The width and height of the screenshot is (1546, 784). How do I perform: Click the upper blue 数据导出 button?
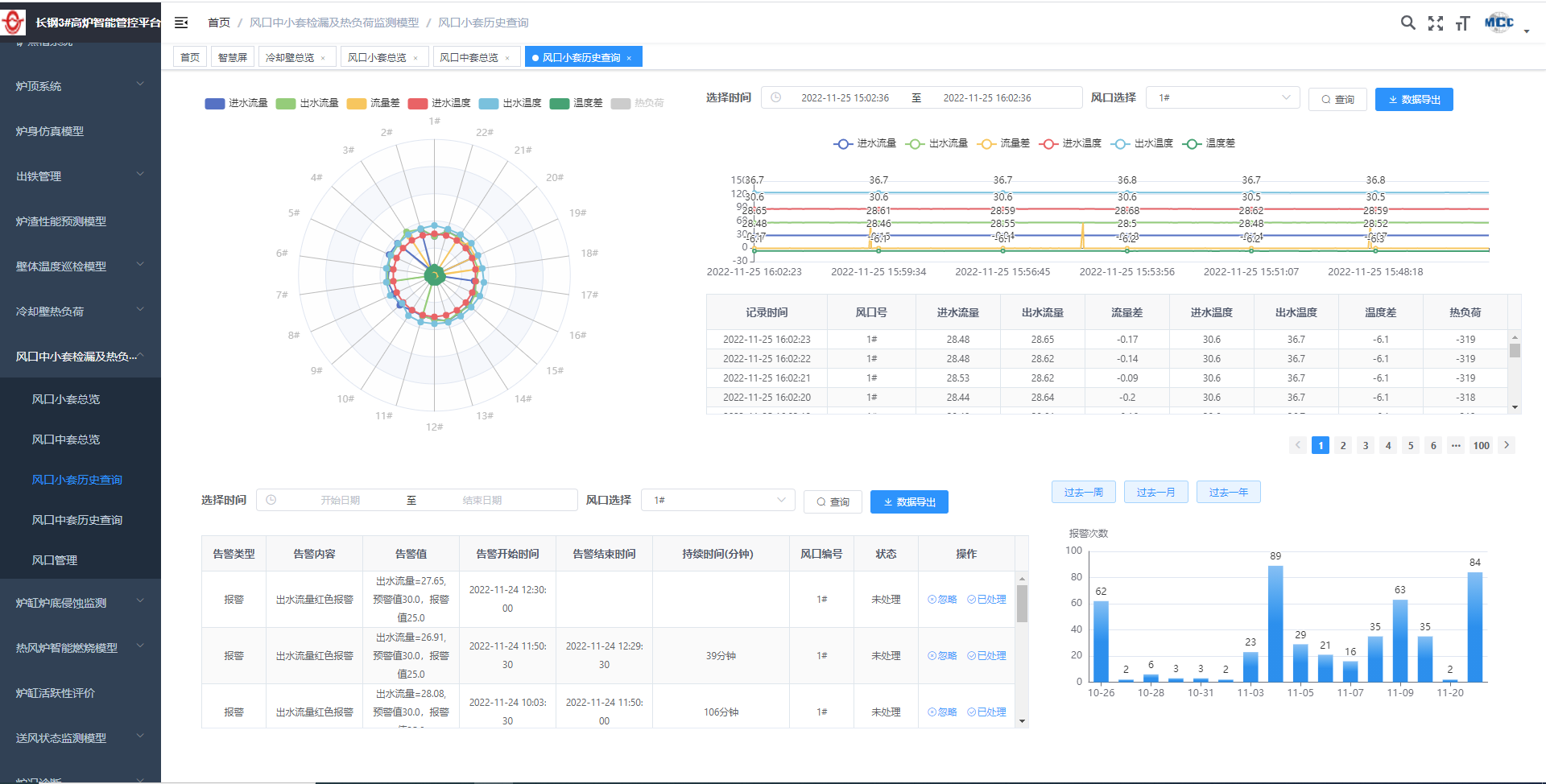[1413, 100]
